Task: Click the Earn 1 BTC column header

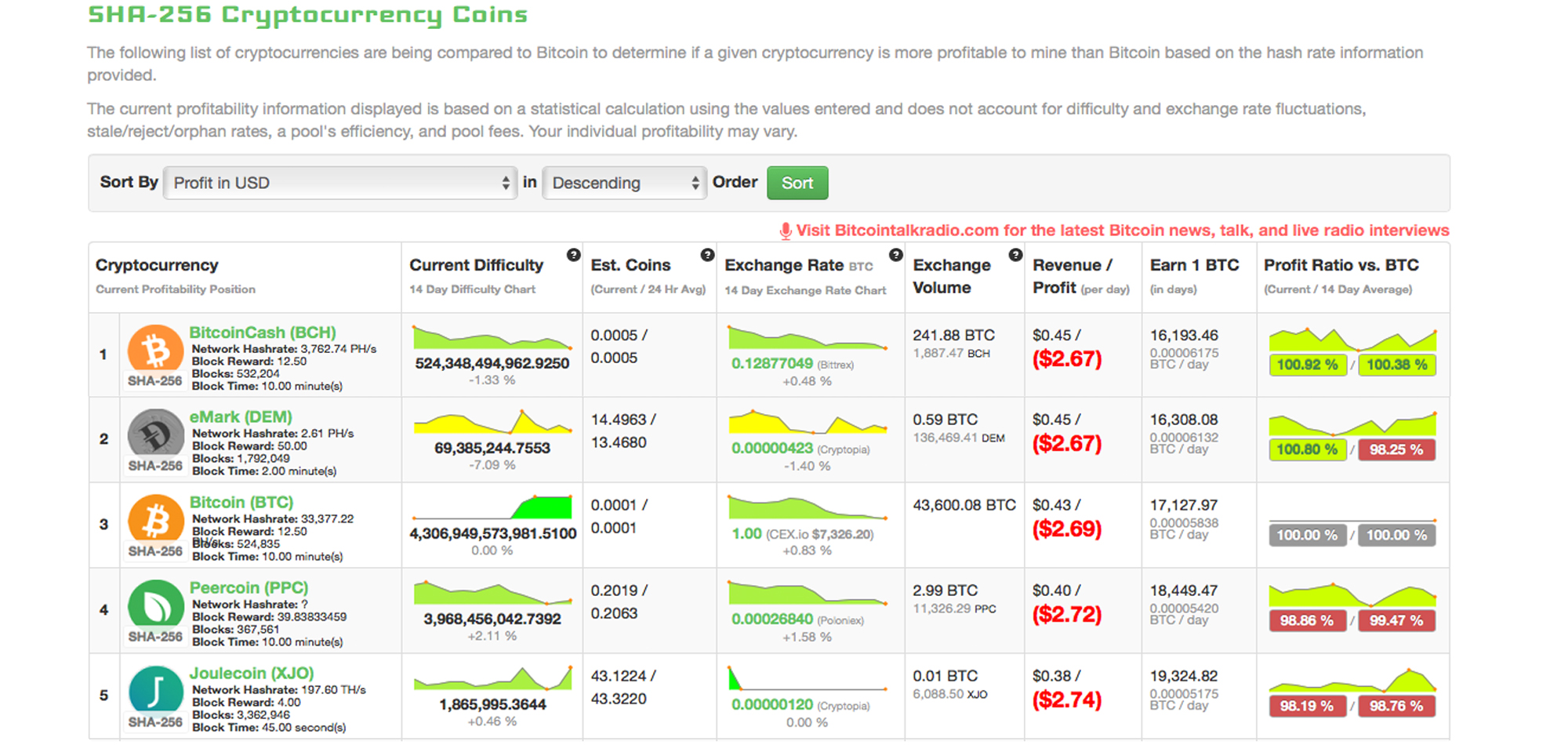Action: click(x=1194, y=265)
